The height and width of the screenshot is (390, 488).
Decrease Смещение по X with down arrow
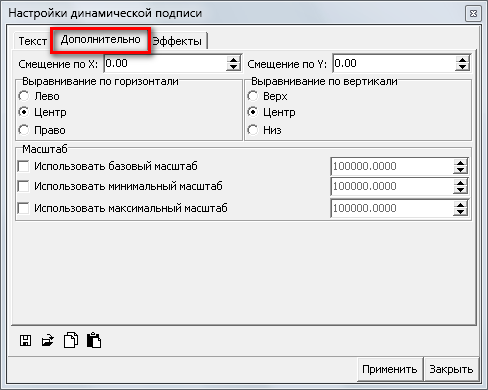[x=234, y=67]
